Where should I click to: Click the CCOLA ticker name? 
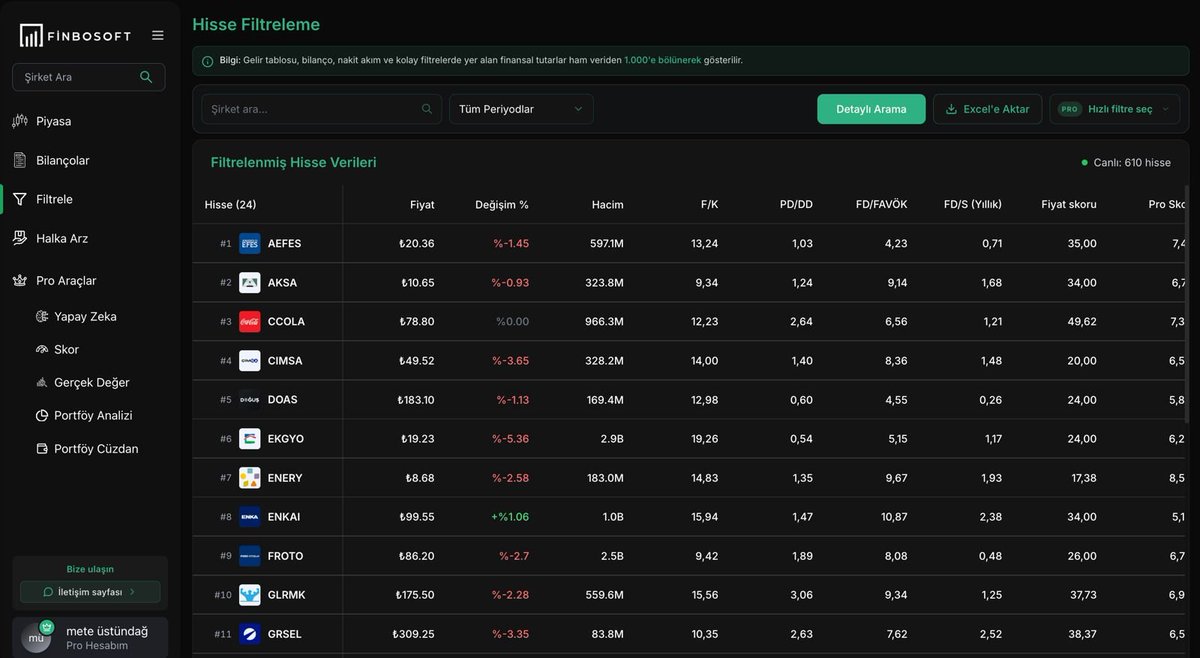(x=286, y=322)
